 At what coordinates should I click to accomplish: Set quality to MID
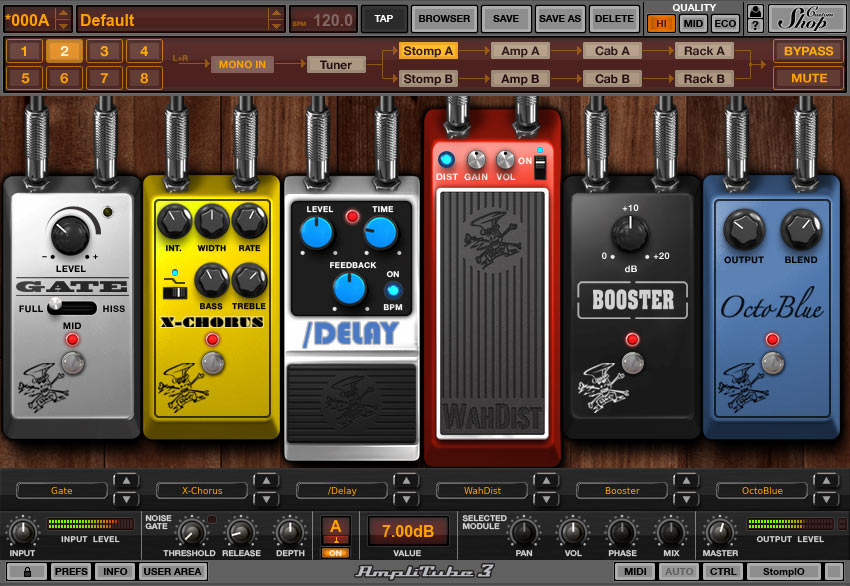tap(693, 23)
